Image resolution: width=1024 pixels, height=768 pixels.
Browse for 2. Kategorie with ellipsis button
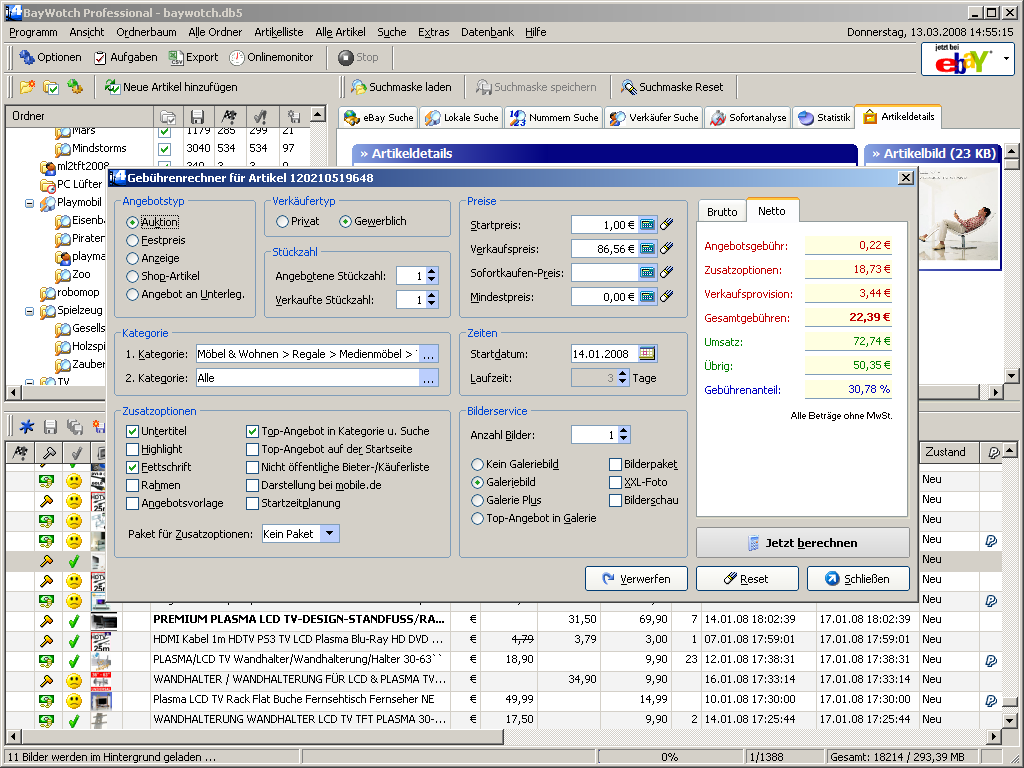click(x=428, y=378)
